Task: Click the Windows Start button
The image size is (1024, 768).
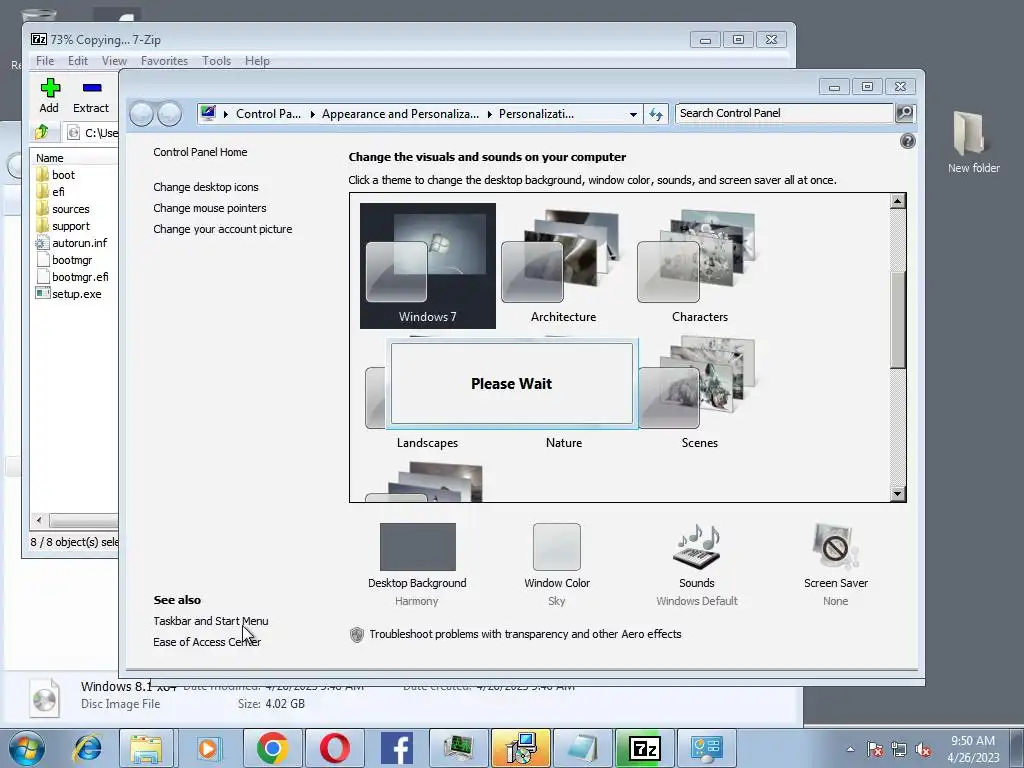Action: point(26,748)
